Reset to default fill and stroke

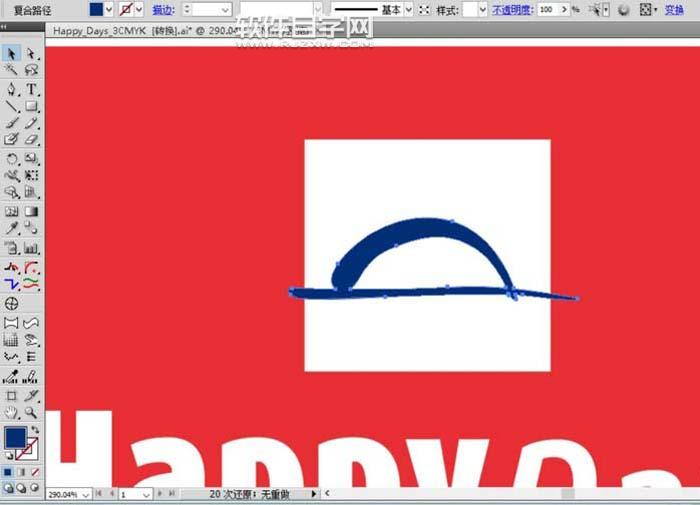click(8, 455)
